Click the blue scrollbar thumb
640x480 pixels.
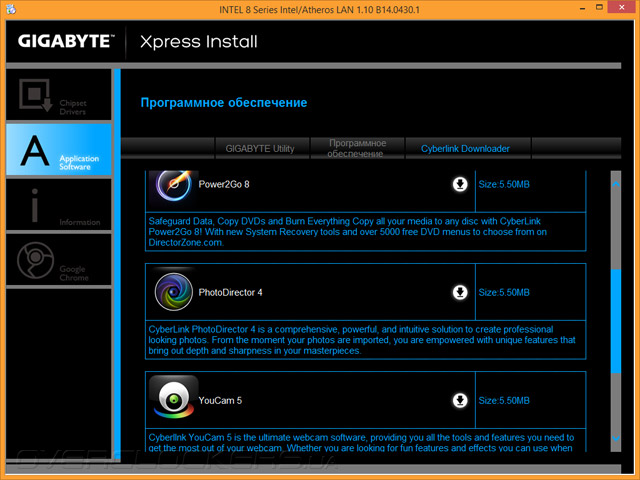point(616,321)
